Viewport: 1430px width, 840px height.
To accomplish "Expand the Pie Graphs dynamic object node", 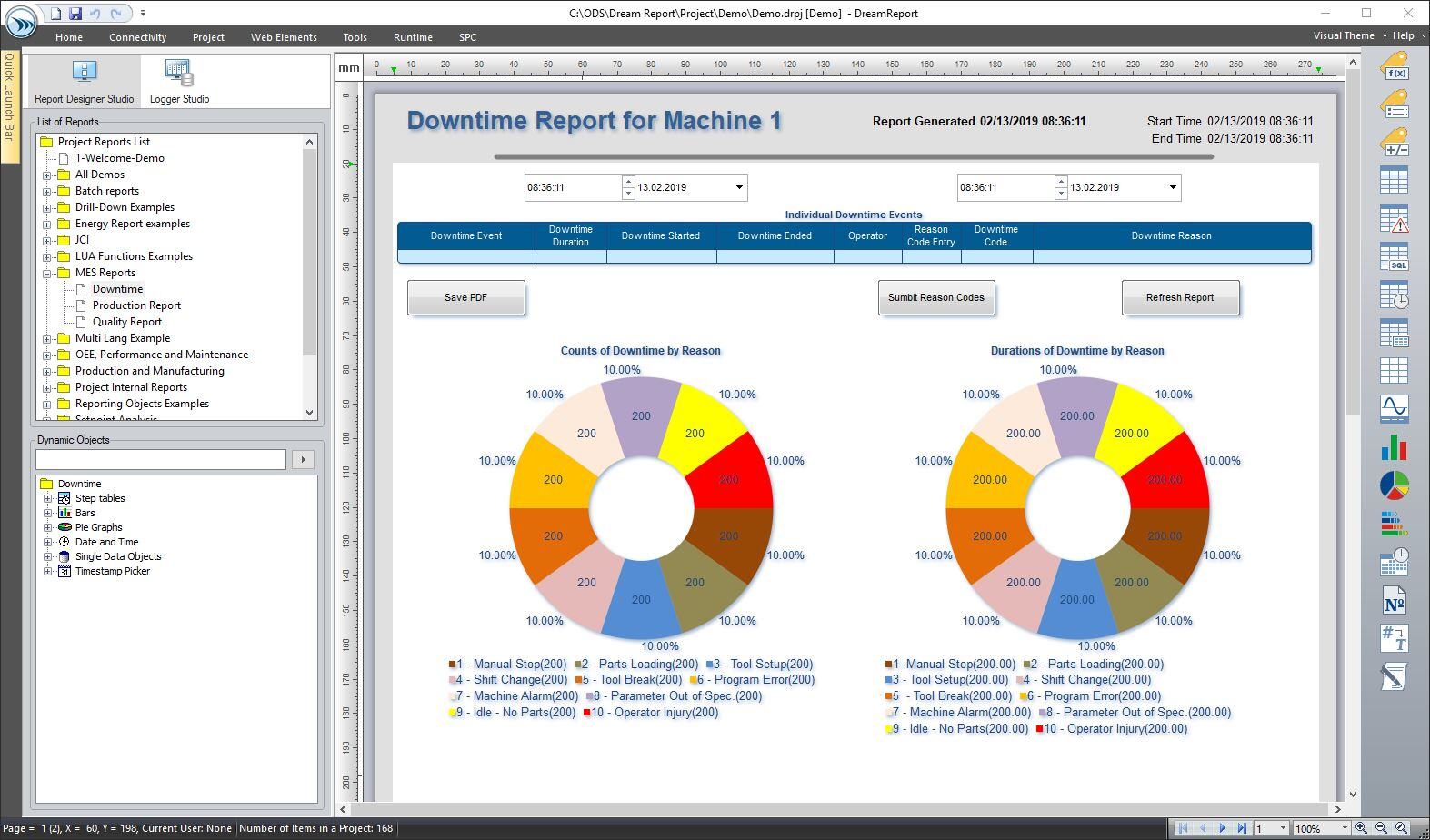I will (x=47, y=527).
